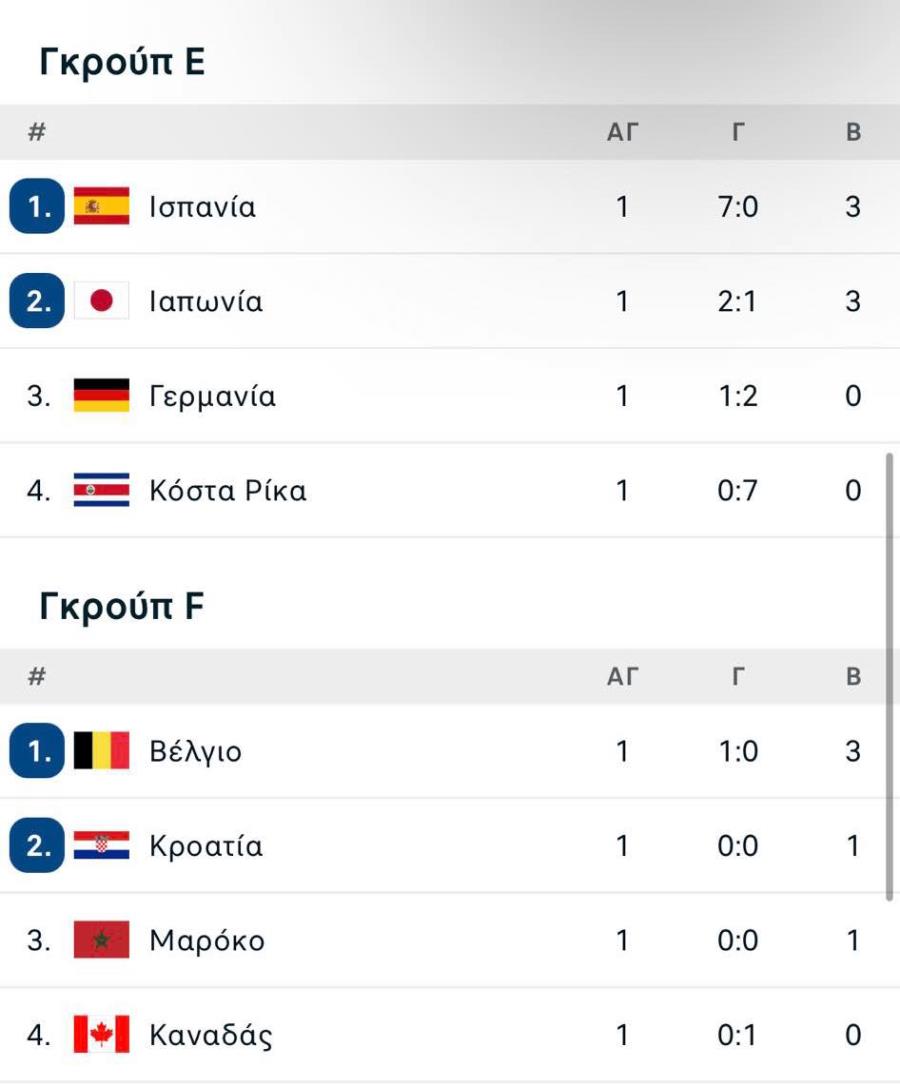900x1086 pixels.
Task: Click the position 1 badge for Ισπανία
Action: point(37,206)
